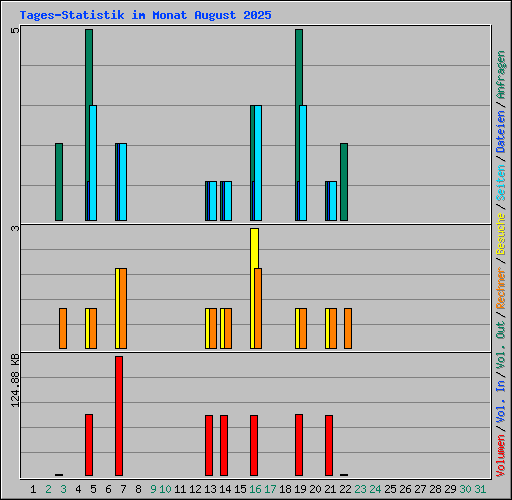Click the green weekend day label '10'

165,489
